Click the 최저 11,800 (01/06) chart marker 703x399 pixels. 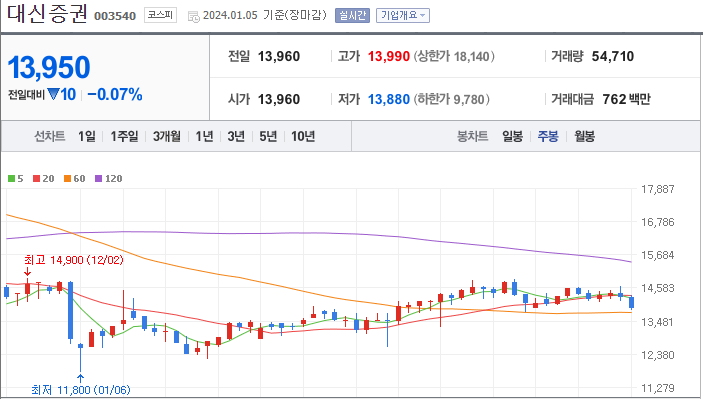click(x=81, y=390)
